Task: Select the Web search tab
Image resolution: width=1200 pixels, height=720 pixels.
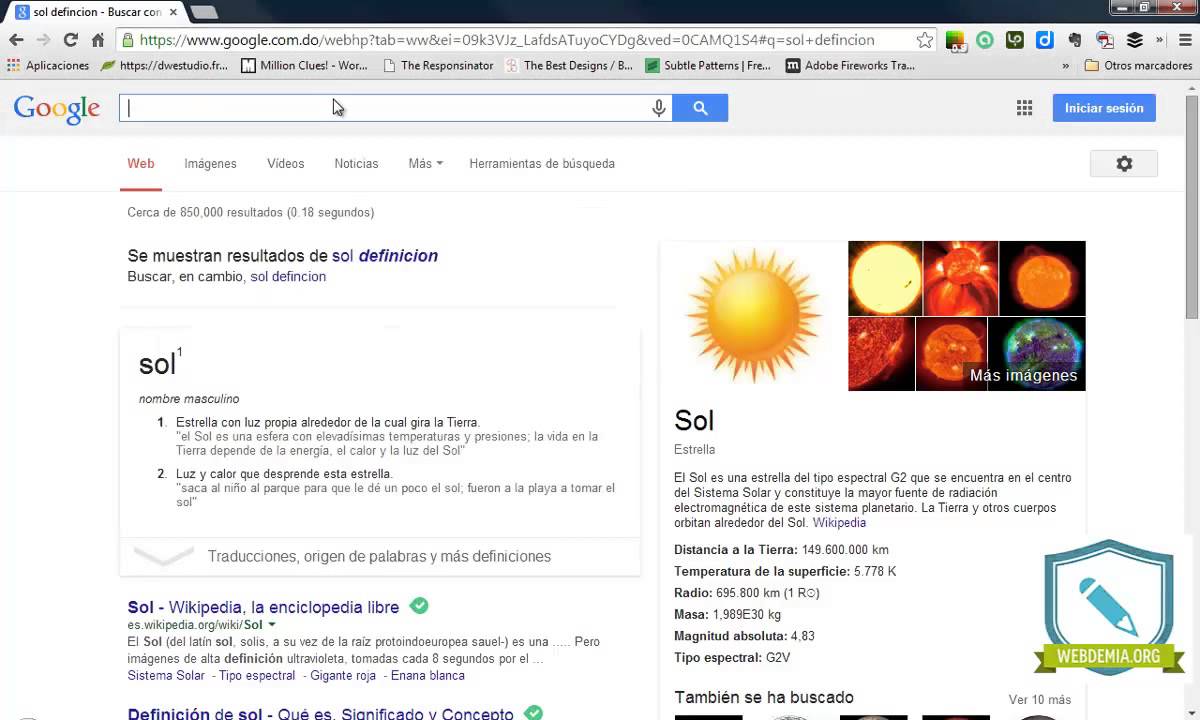Action: point(141,164)
